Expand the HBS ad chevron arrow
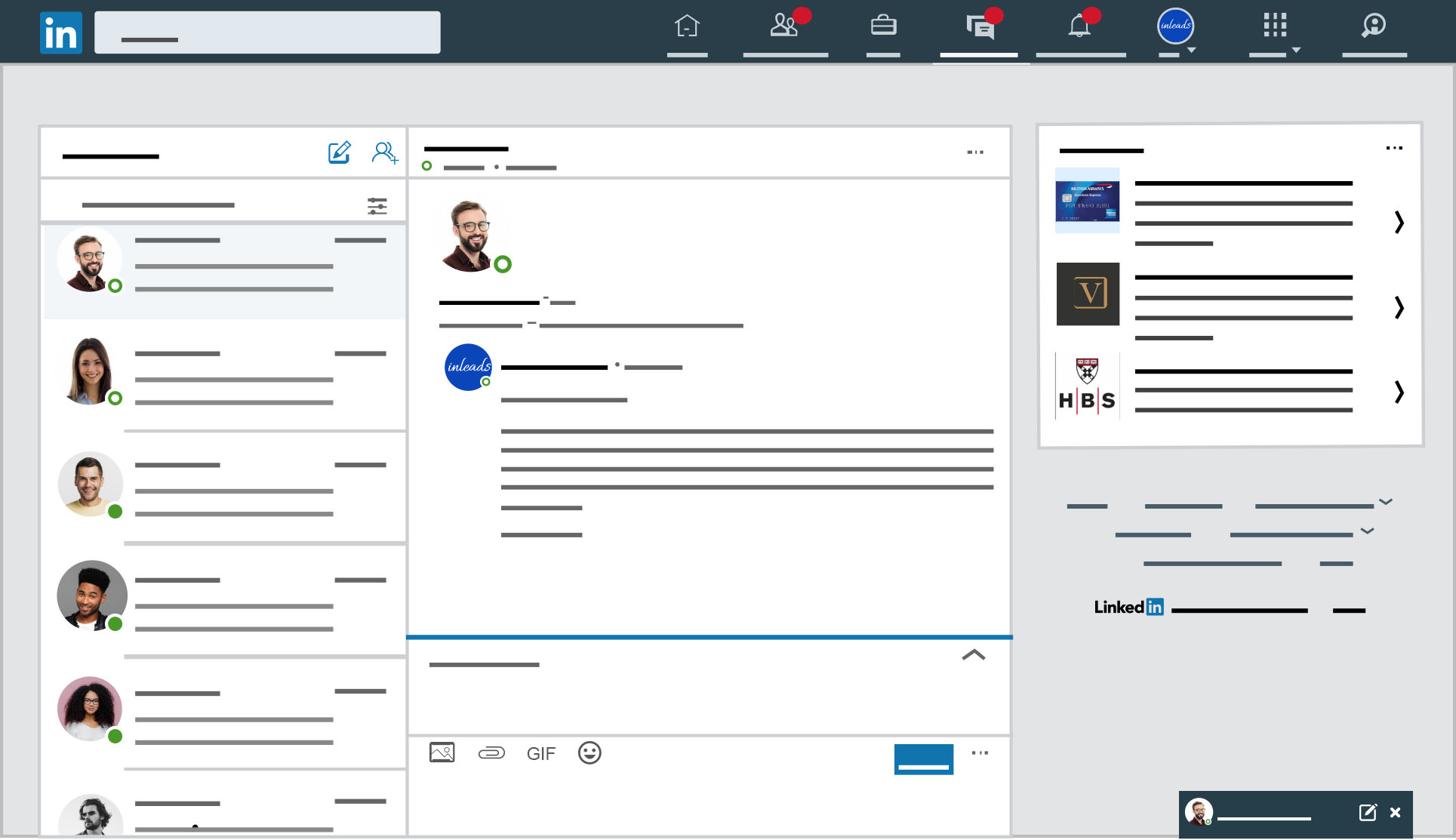This screenshot has height=840, width=1456. [1399, 392]
